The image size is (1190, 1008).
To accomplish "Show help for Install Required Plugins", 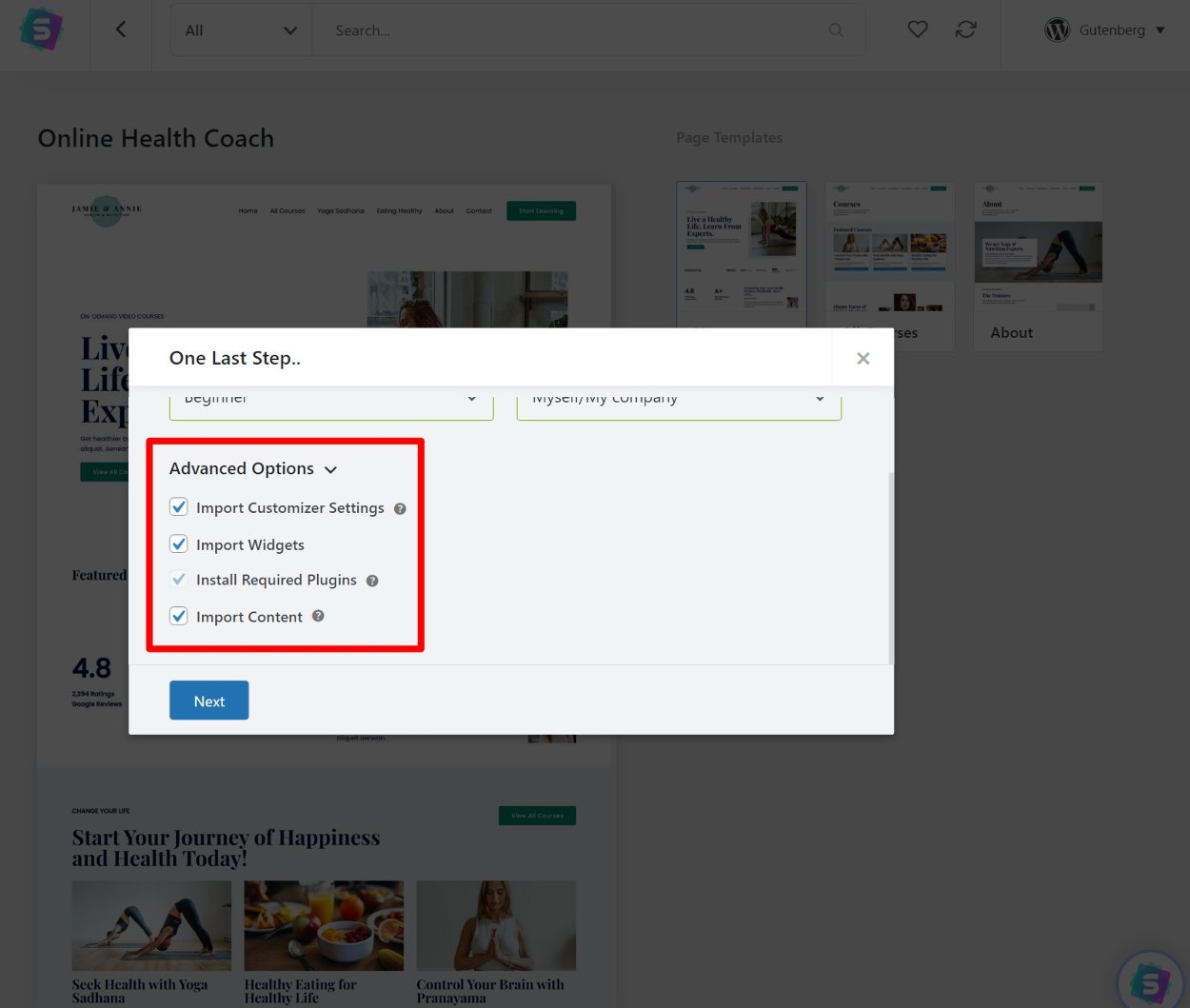I will coord(372,581).
